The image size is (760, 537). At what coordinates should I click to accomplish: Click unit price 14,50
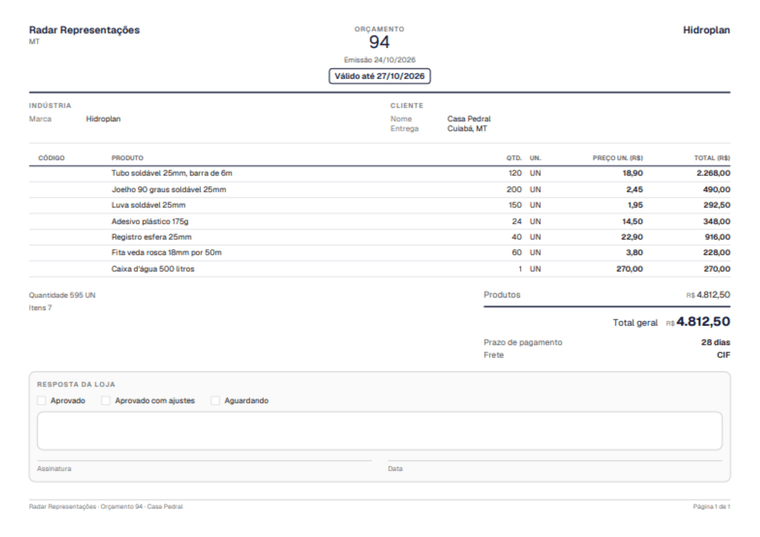click(633, 221)
